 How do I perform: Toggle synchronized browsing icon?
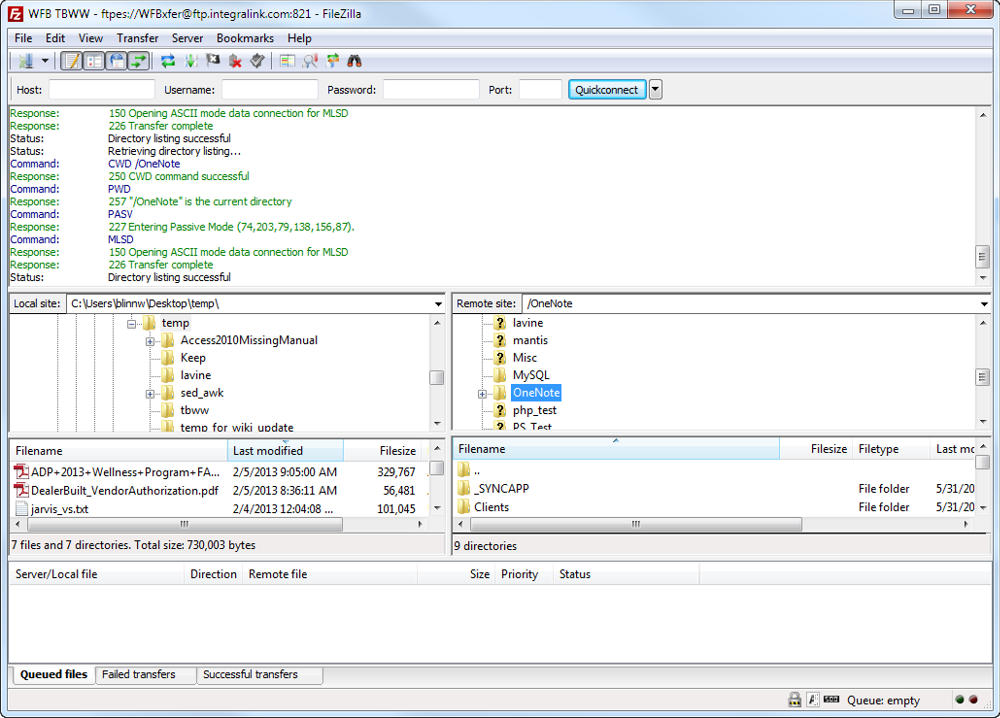332,61
